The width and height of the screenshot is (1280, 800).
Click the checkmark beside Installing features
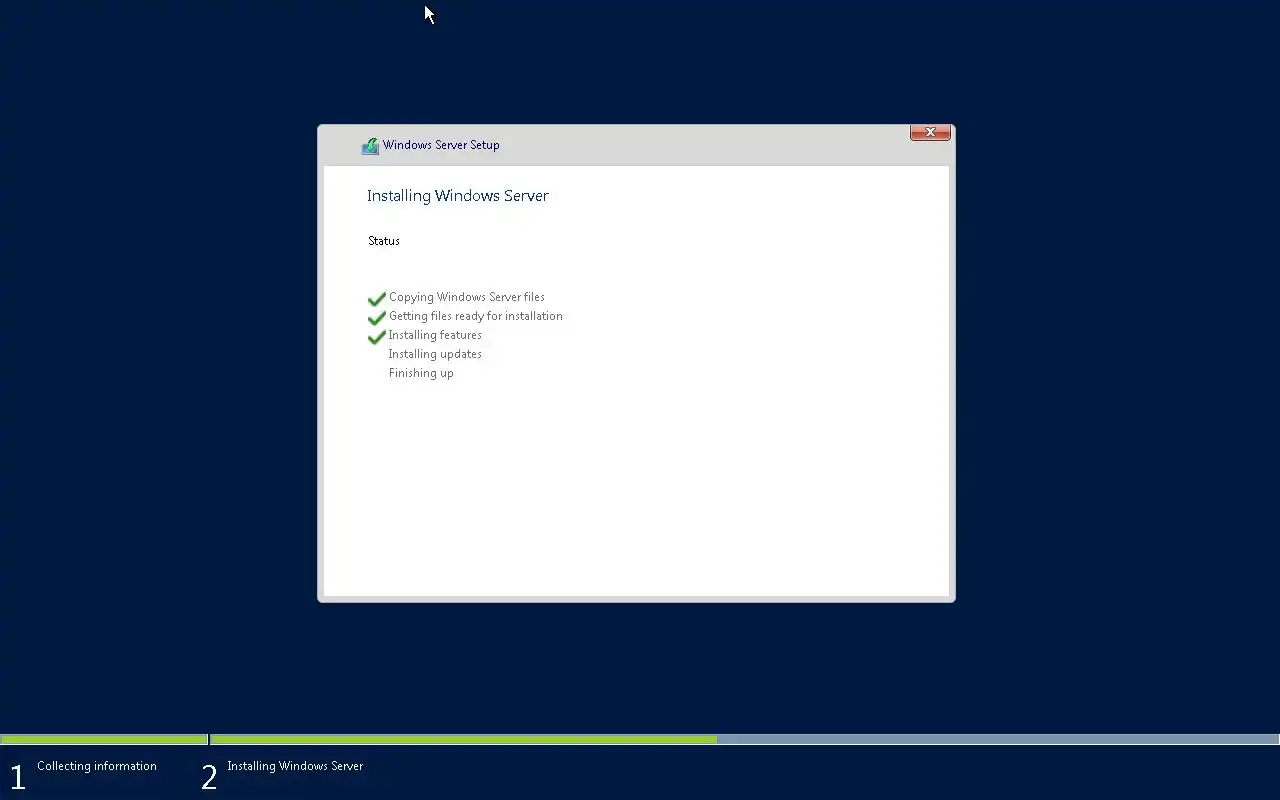[x=377, y=337]
